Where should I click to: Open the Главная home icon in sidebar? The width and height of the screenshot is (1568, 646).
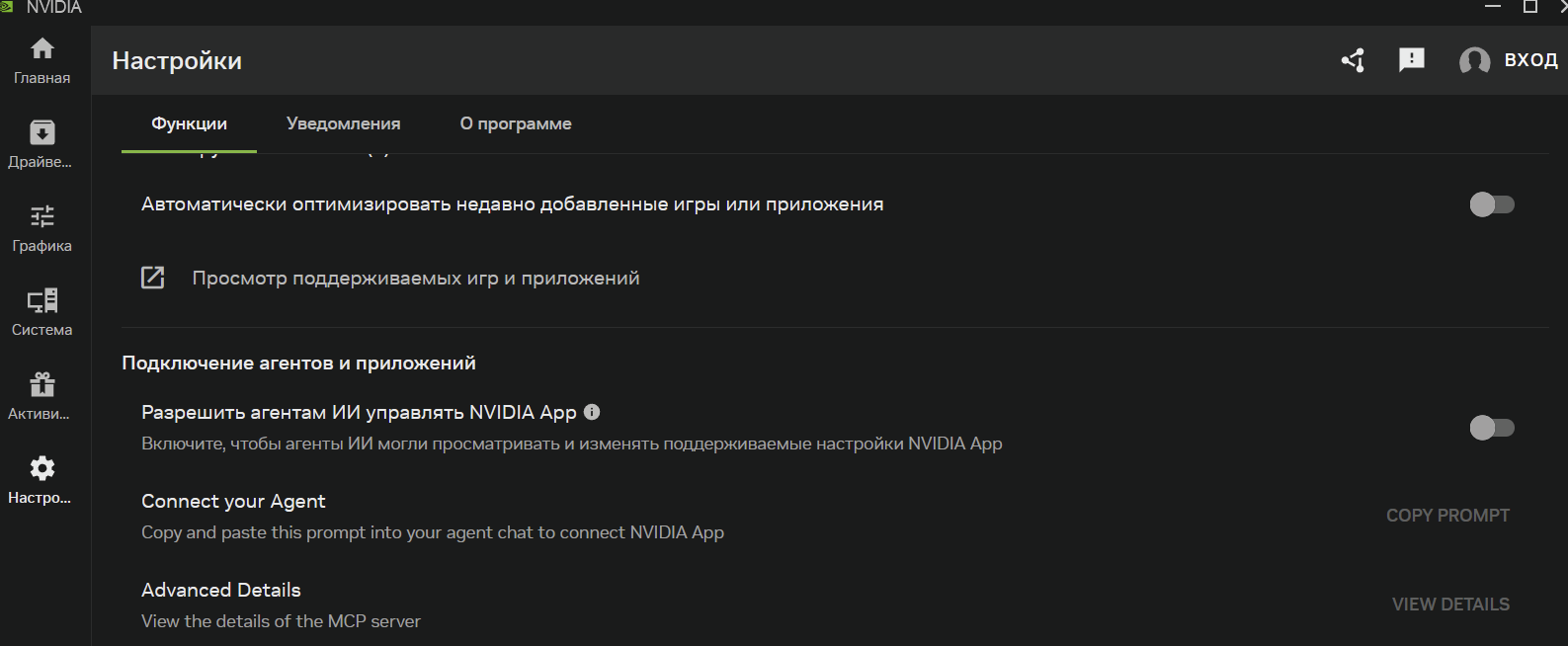[x=42, y=48]
